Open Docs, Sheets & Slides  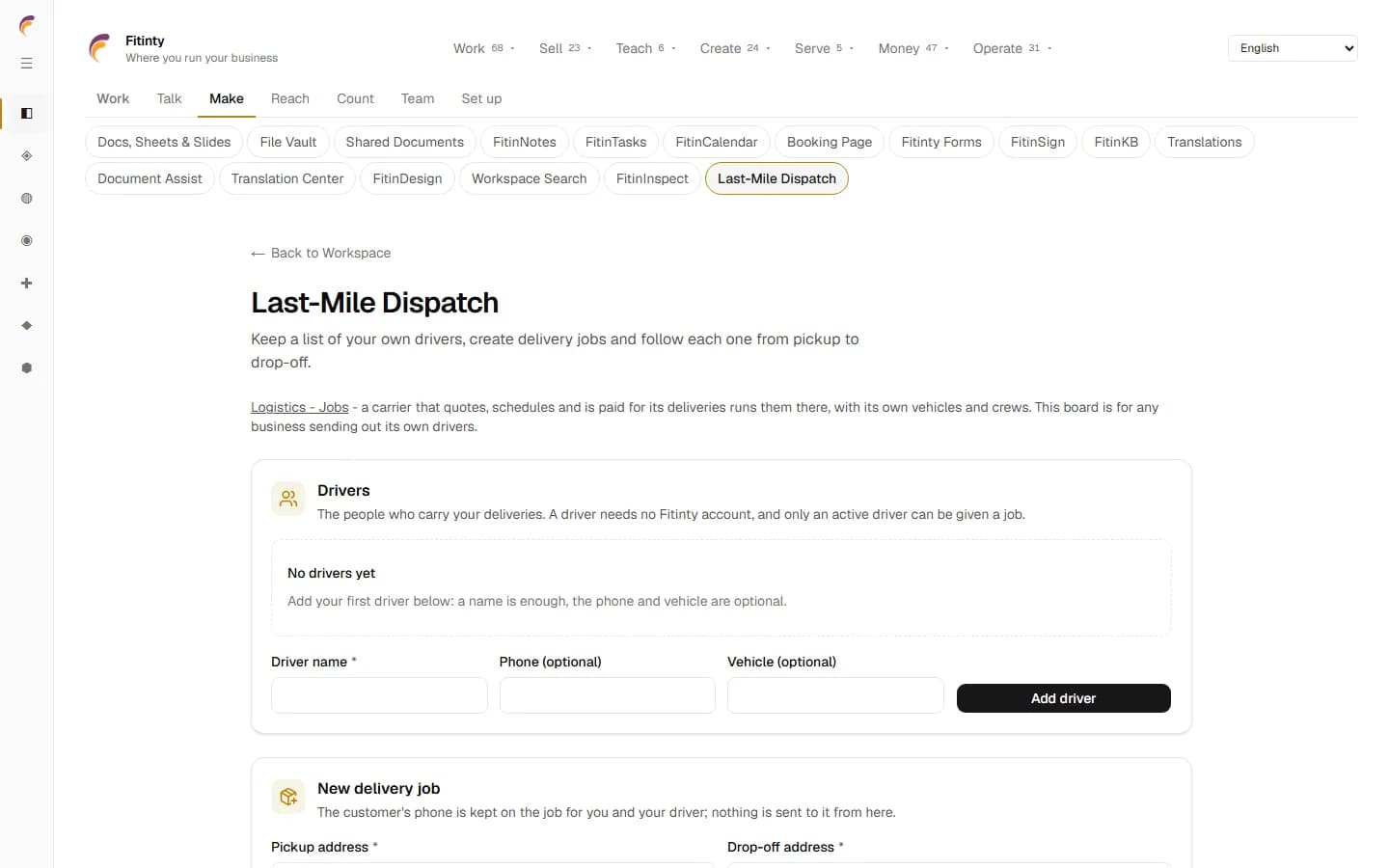click(x=164, y=142)
